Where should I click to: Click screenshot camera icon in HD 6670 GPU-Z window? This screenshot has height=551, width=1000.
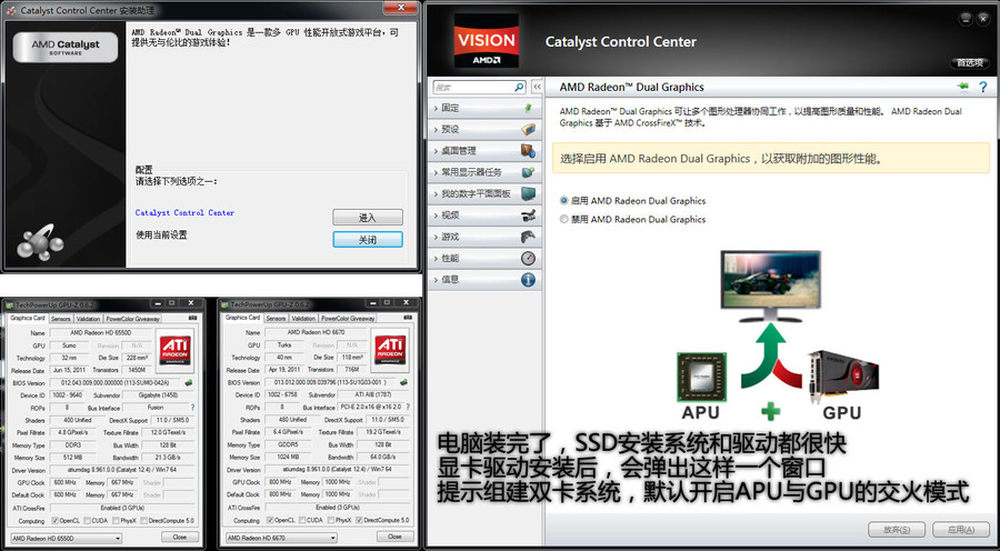[x=408, y=318]
